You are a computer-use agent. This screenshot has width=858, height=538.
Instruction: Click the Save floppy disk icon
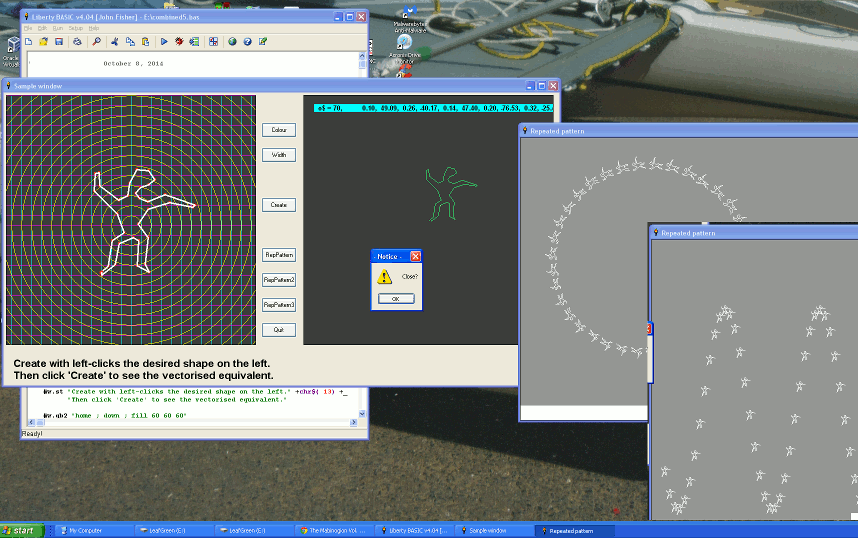[x=59, y=42]
